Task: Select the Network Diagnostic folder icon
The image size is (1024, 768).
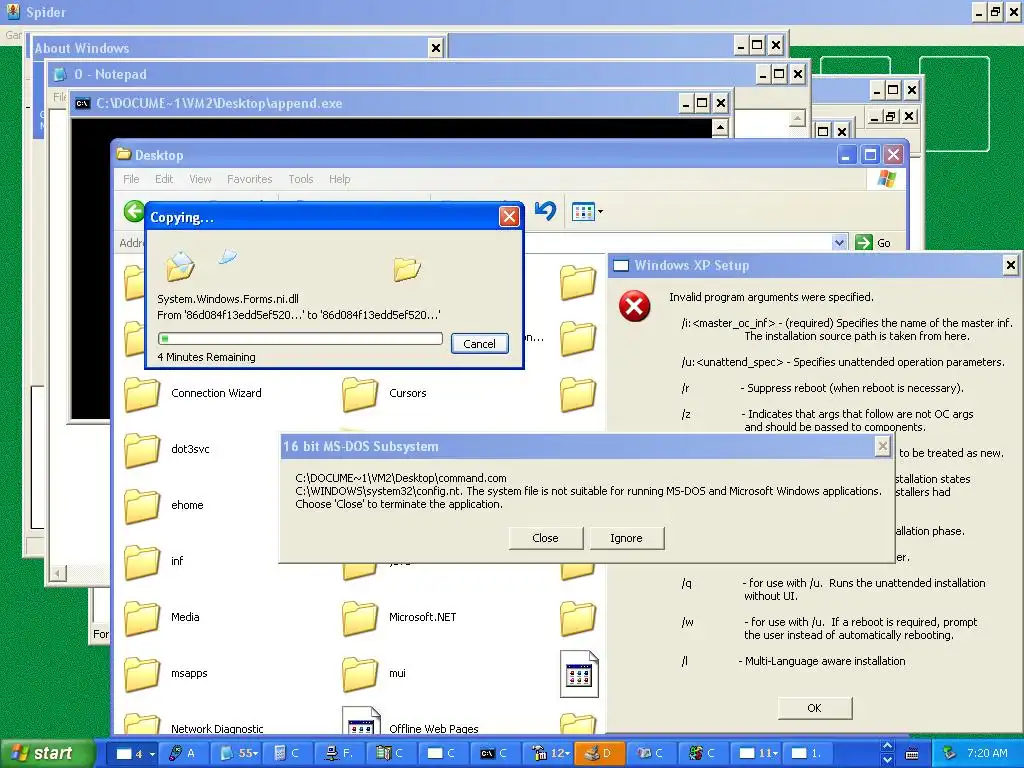Action: 142,724
